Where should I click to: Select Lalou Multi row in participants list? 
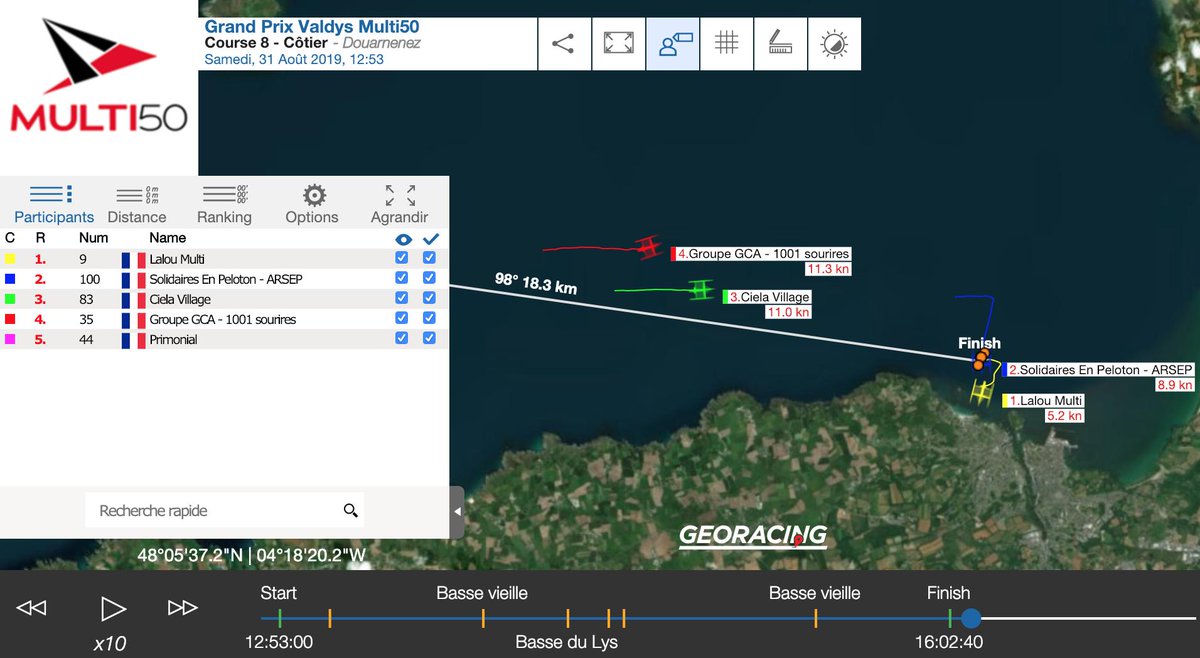(224, 259)
